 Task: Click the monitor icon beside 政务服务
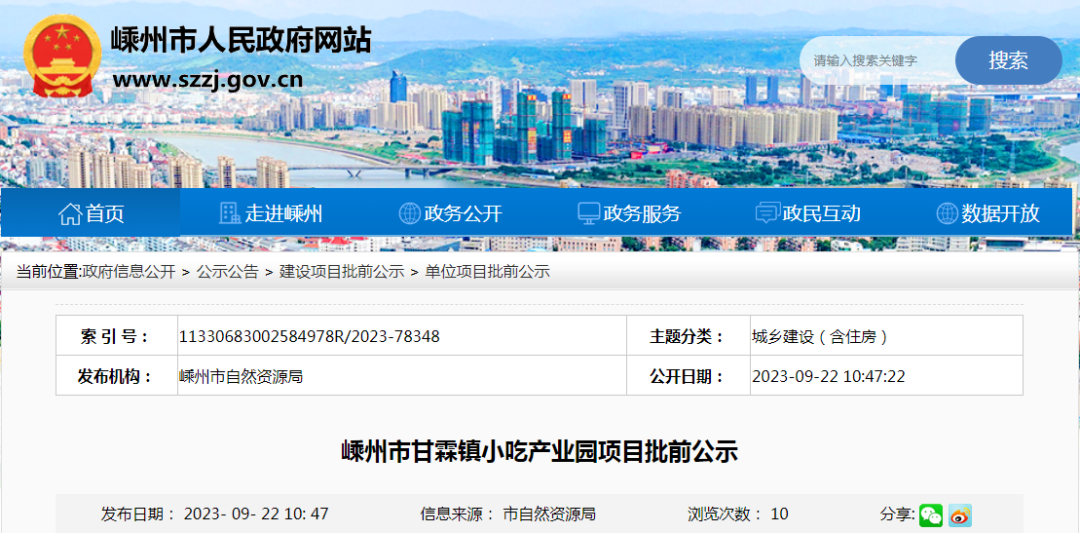click(589, 213)
